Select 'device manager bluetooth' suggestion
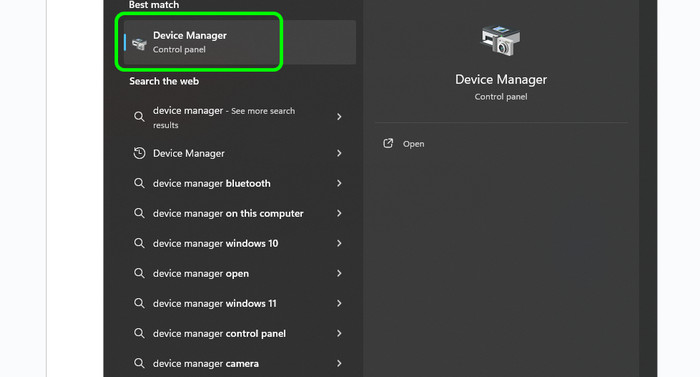Viewport: 700px width, 377px height. (x=240, y=184)
